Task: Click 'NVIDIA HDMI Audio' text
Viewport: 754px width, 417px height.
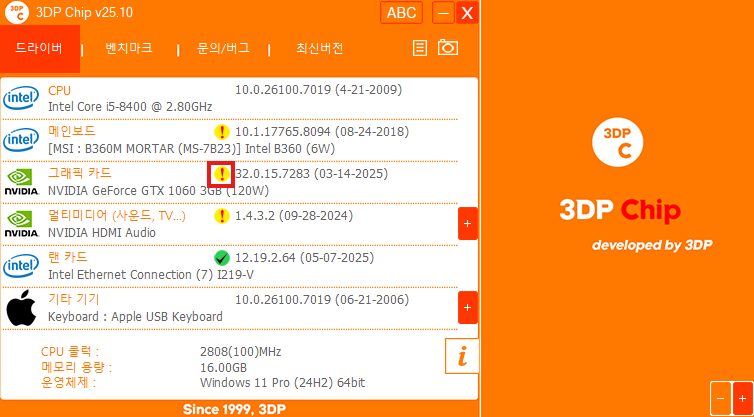Action: 102,233
